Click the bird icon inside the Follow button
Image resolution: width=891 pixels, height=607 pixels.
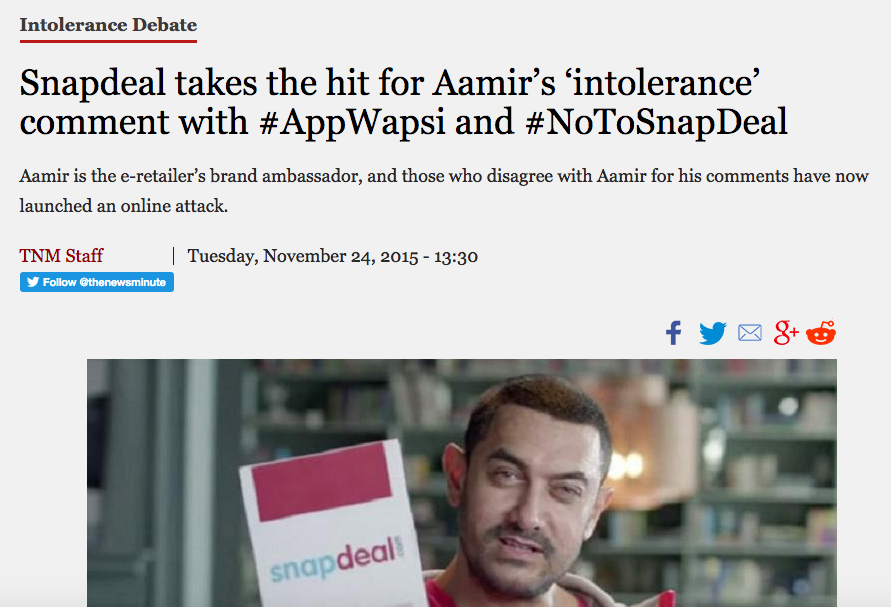[33, 282]
